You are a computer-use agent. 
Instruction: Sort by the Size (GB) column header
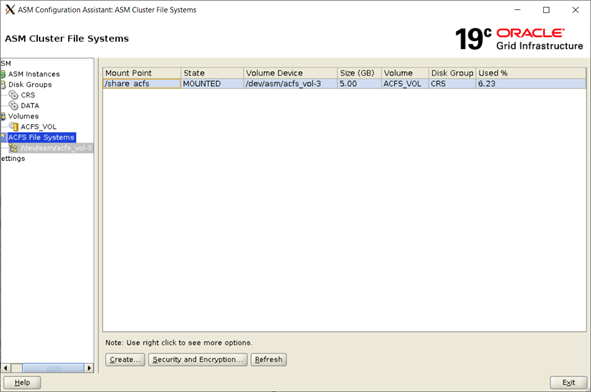pos(360,73)
